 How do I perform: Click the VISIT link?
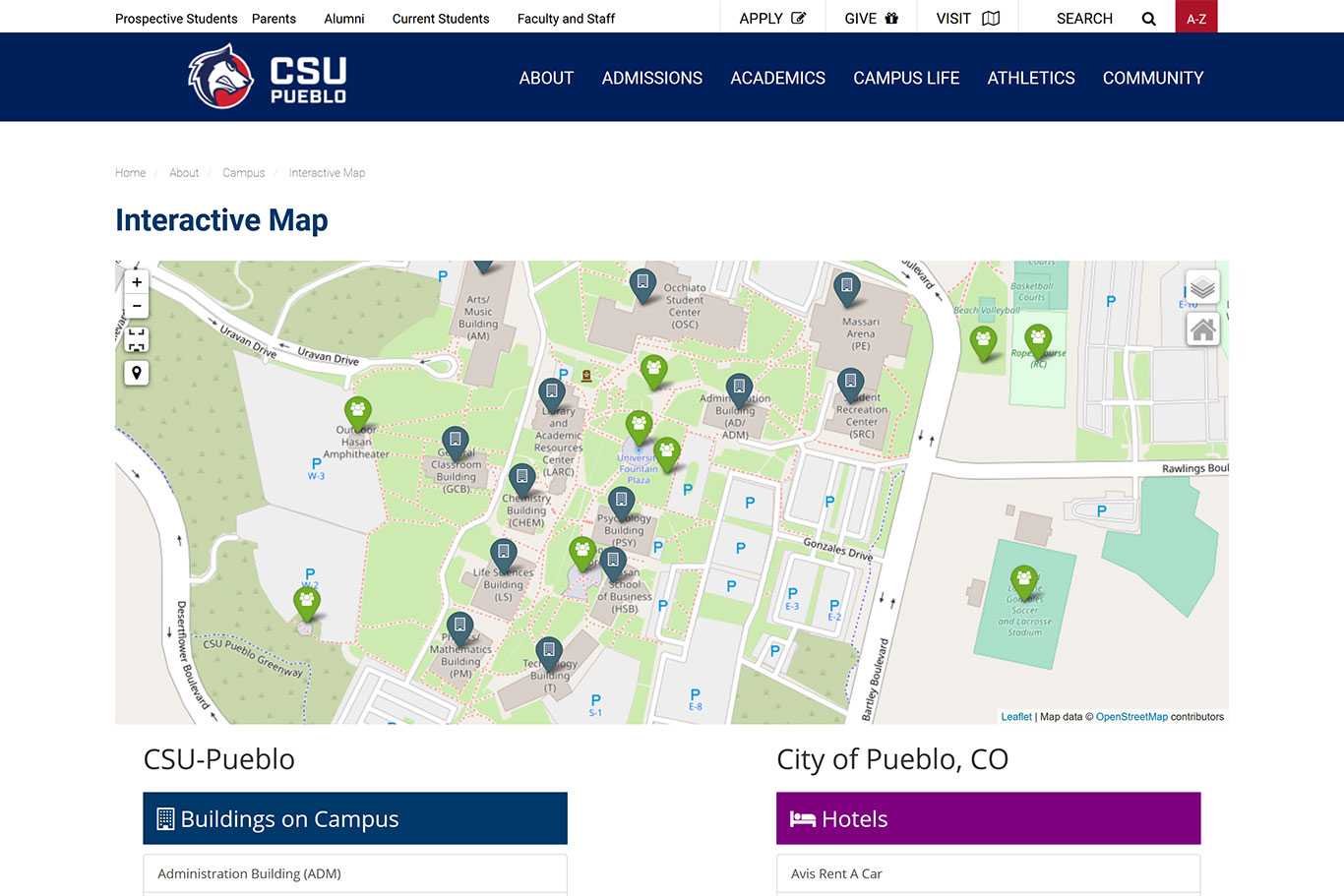tap(967, 18)
